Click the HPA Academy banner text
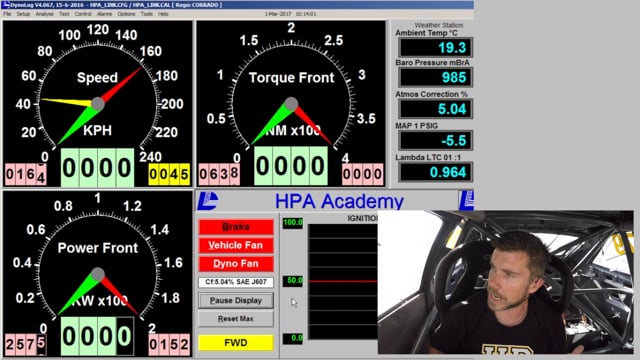The image size is (640, 360). point(339,201)
